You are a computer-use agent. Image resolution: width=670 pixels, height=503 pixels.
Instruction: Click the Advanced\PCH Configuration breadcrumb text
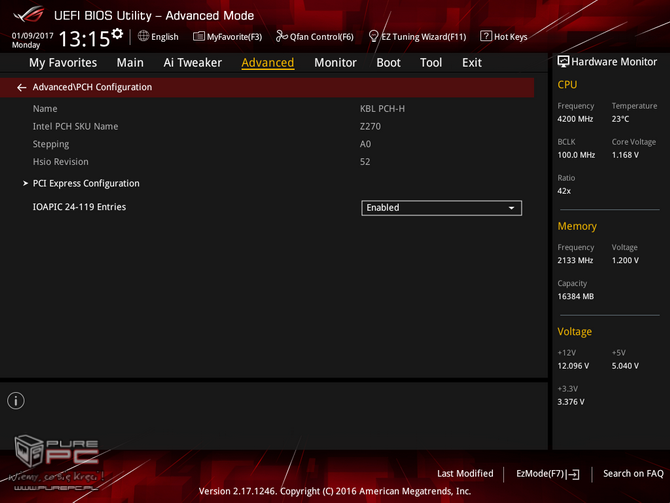pyautogui.click(x=92, y=87)
